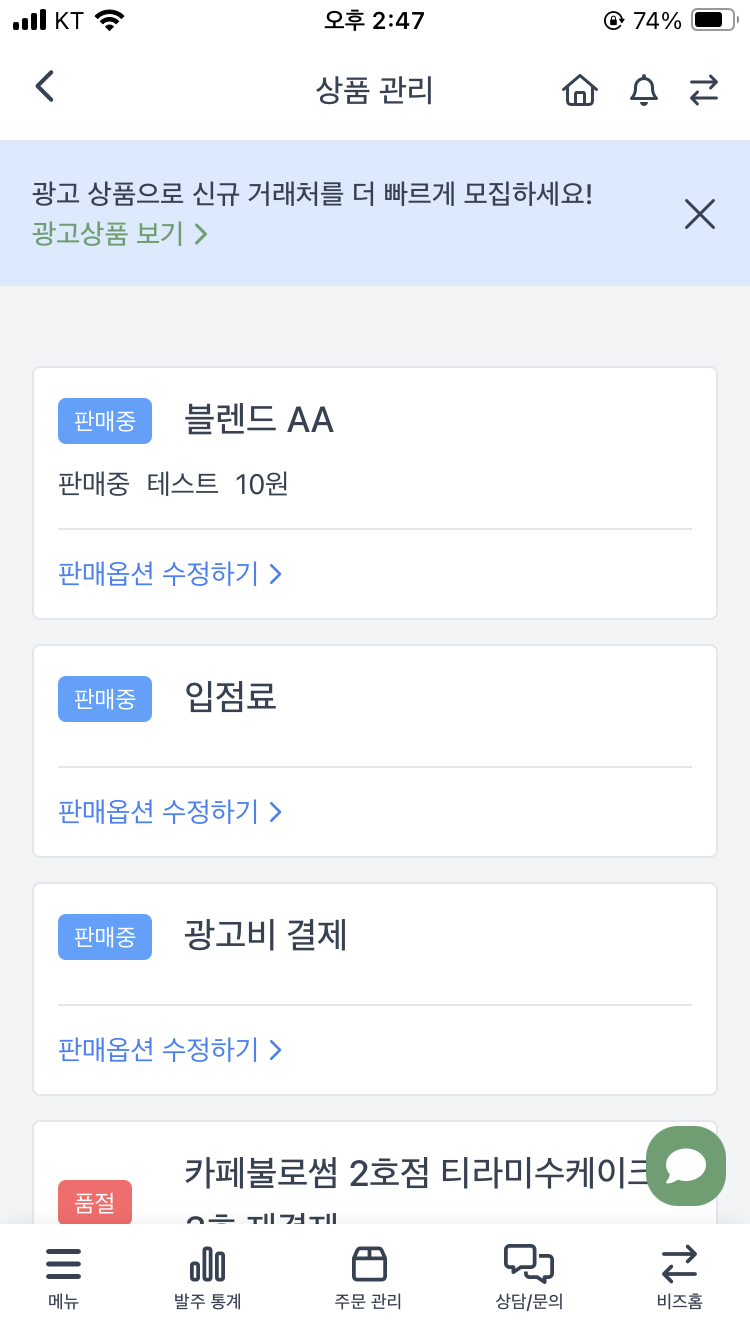Image resolution: width=750 pixels, height=1334 pixels.
Task: Follow the 광고상품 보기 link
Action: point(120,234)
